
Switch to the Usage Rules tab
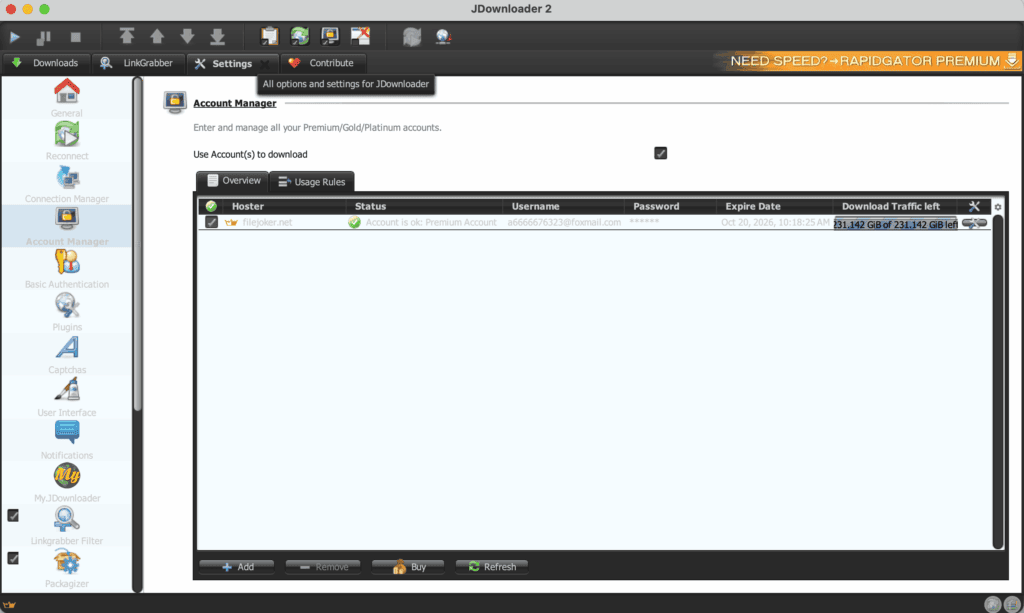tap(312, 181)
